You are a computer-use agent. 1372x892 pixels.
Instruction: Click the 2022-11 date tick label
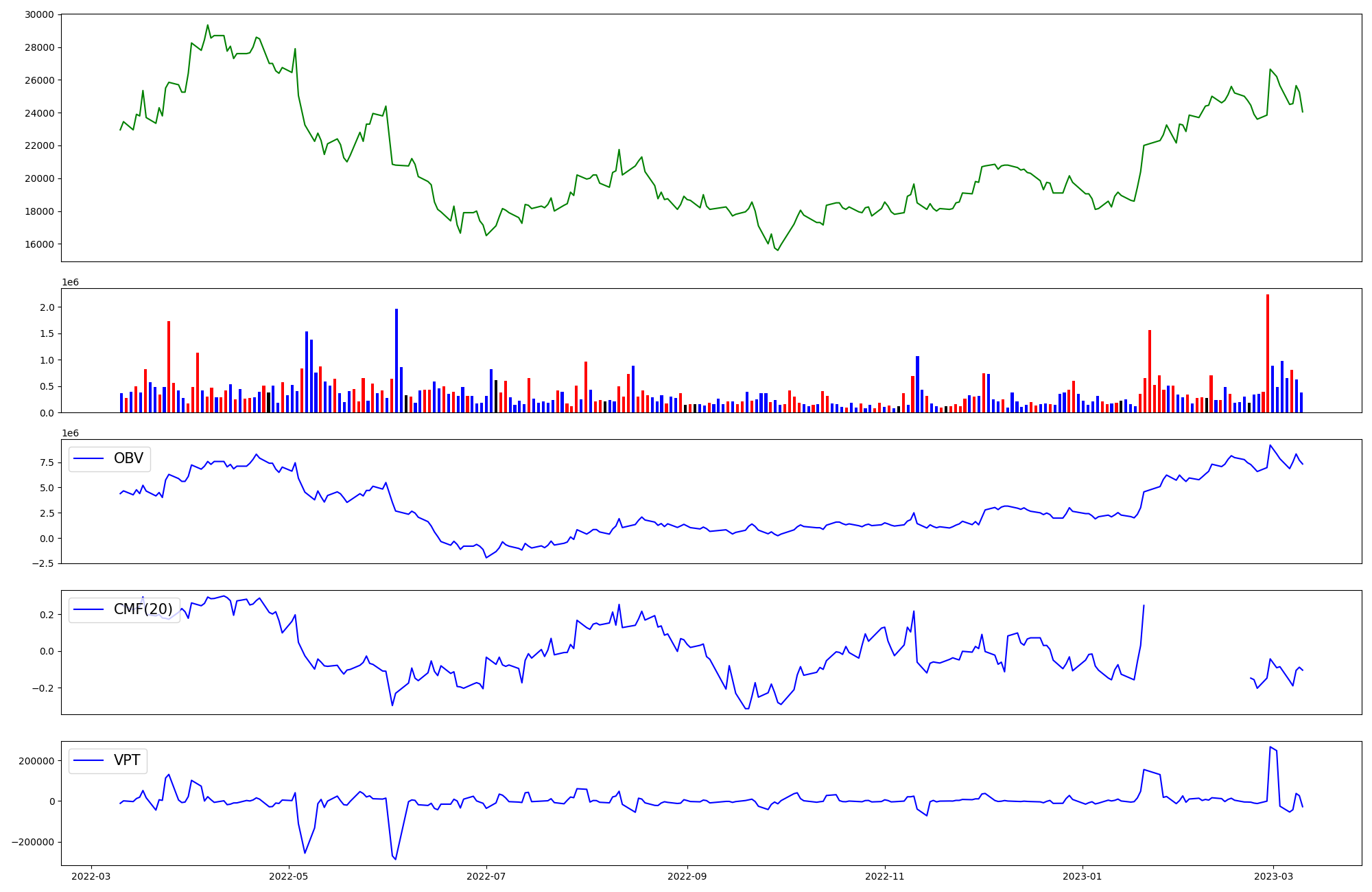[x=885, y=876]
